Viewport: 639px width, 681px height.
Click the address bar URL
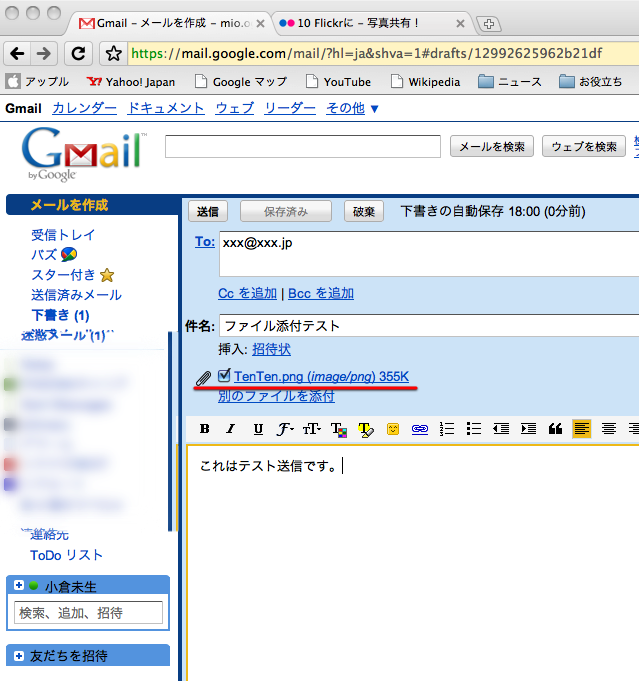tap(367, 53)
